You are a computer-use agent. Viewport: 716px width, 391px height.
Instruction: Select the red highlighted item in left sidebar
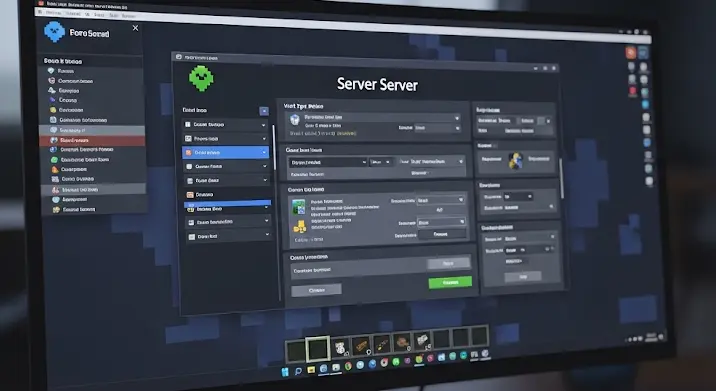(x=93, y=140)
